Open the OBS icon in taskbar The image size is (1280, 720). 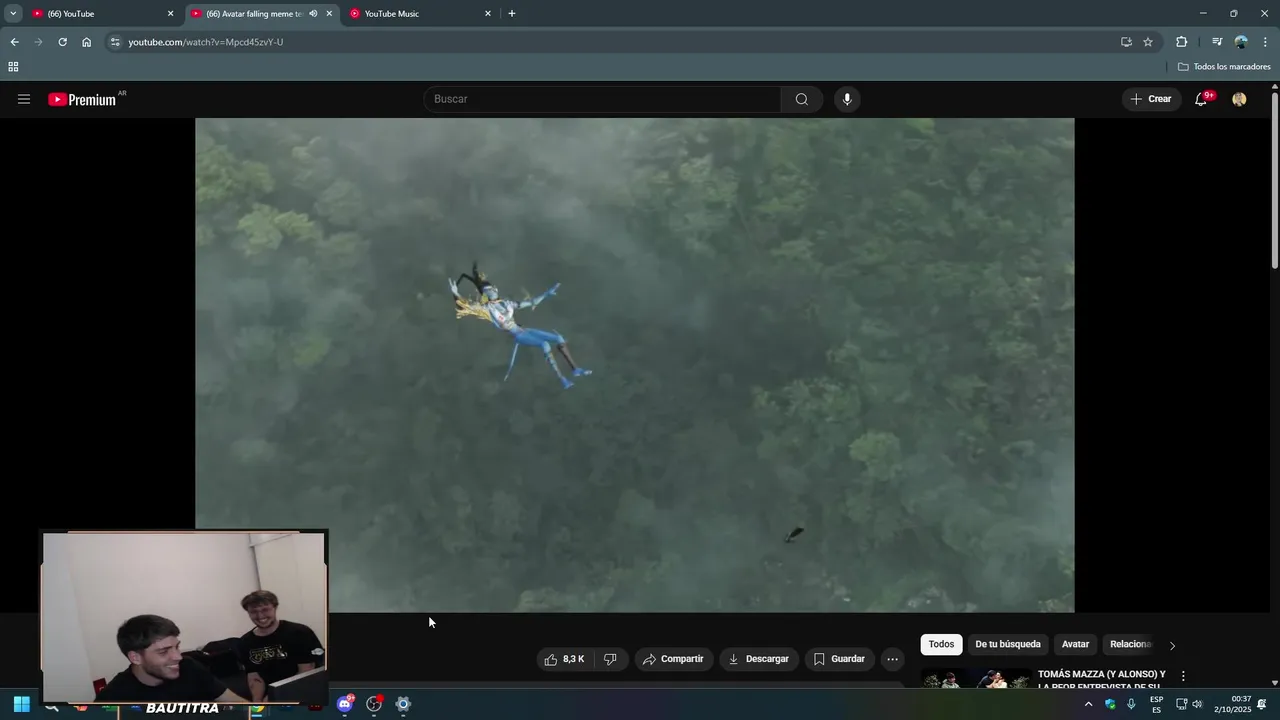coord(374,704)
